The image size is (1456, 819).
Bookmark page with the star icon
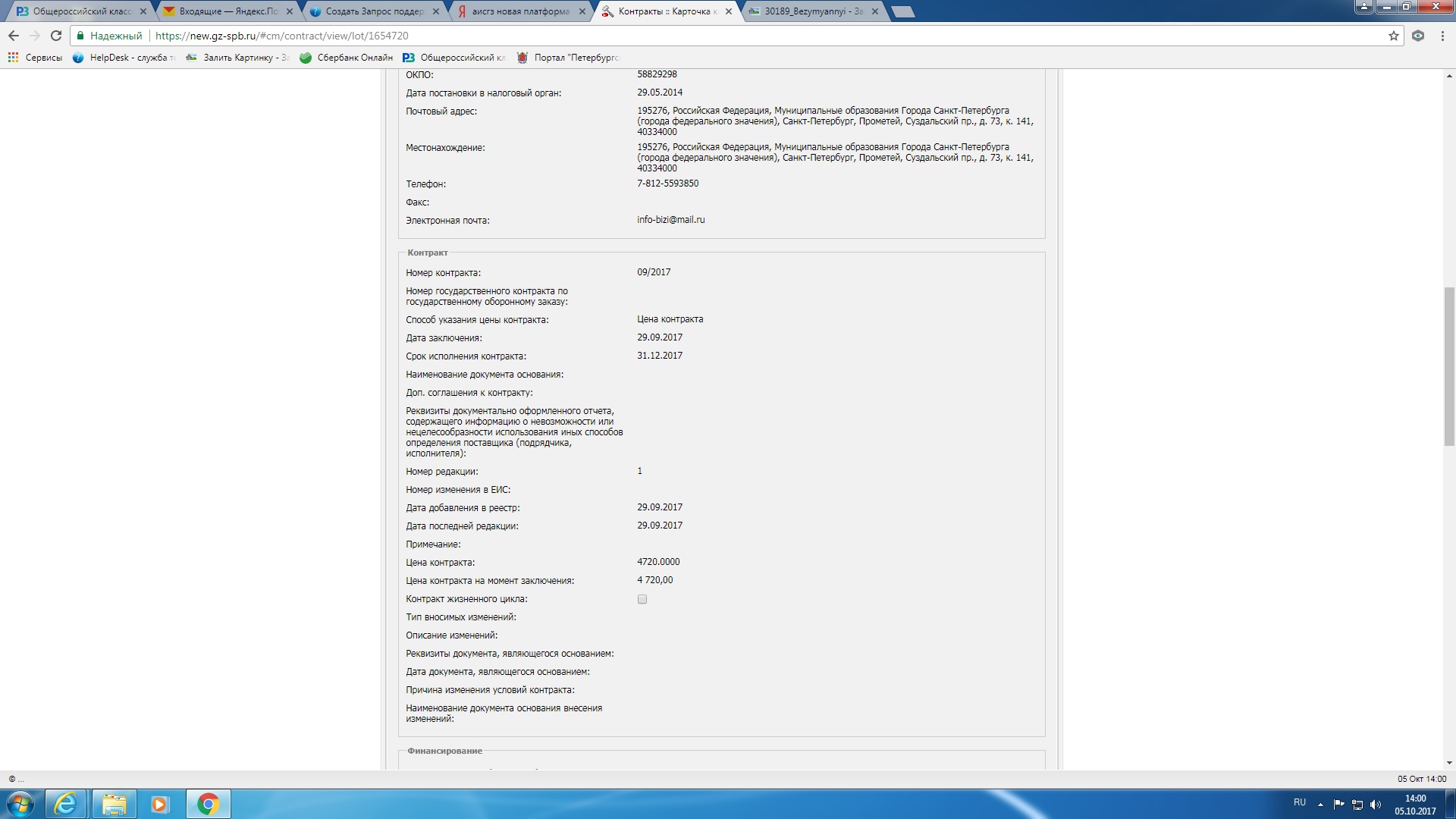pos(1393,36)
